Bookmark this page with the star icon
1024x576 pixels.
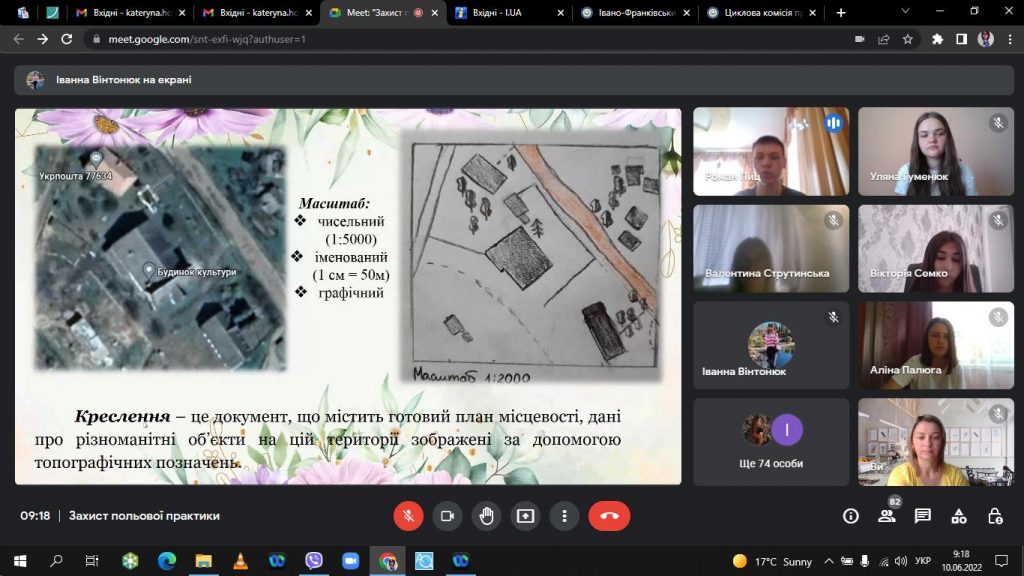[x=908, y=39]
